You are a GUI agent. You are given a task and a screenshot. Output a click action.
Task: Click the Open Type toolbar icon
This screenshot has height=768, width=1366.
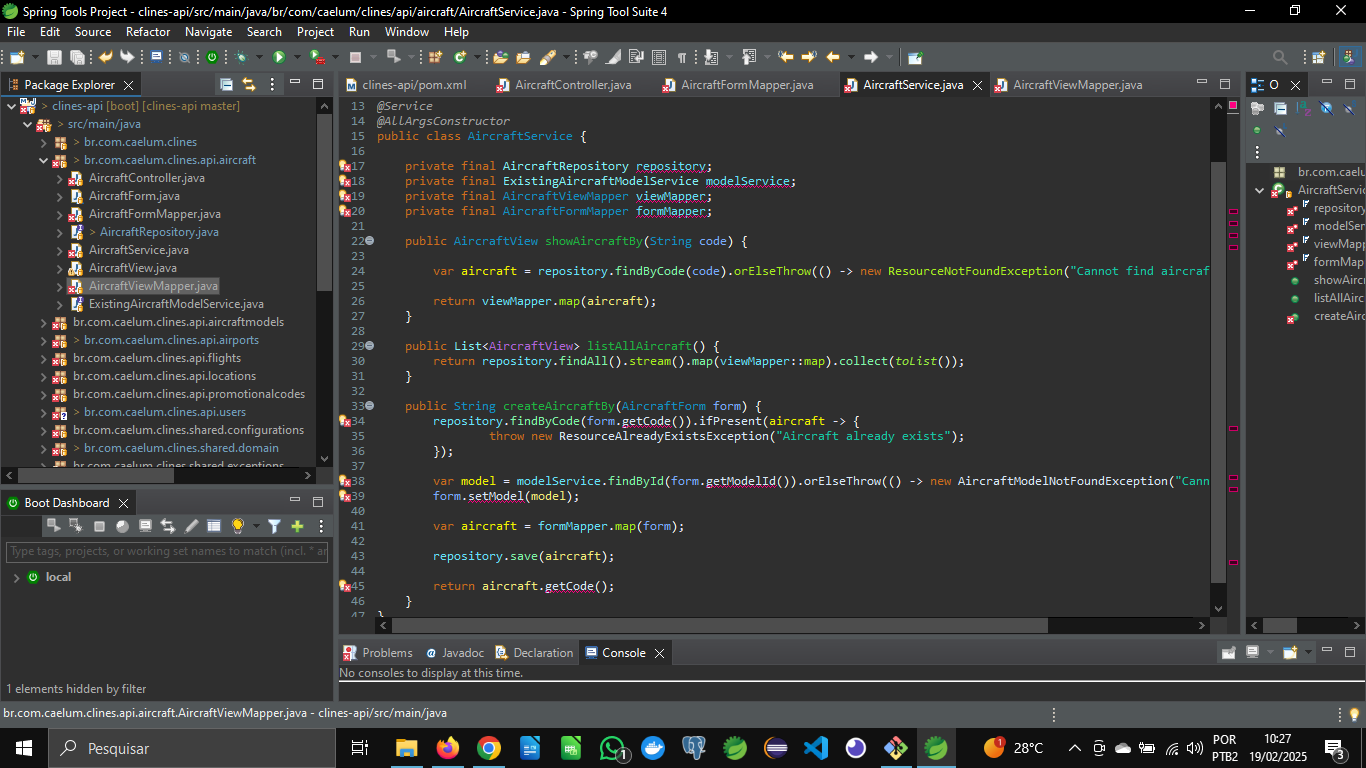click(499, 57)
